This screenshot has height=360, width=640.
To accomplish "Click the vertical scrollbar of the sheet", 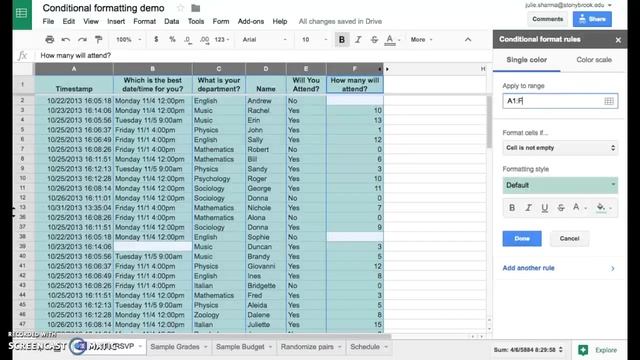I will click(489, 122).
